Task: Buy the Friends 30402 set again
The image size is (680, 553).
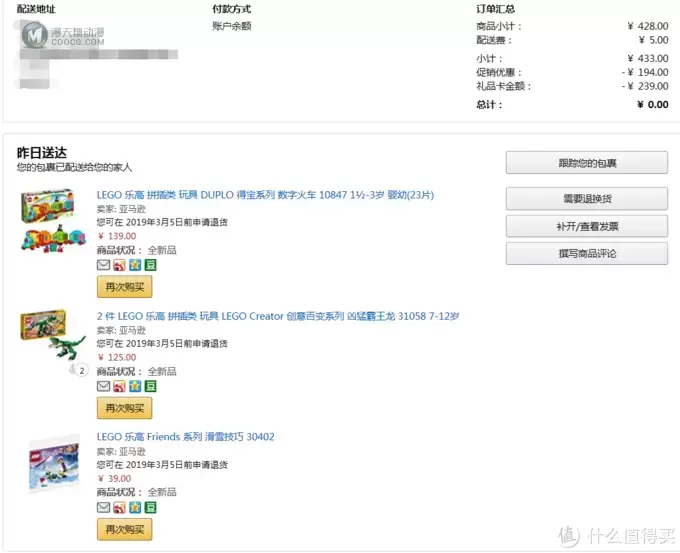Action: [x=124, y=529]
